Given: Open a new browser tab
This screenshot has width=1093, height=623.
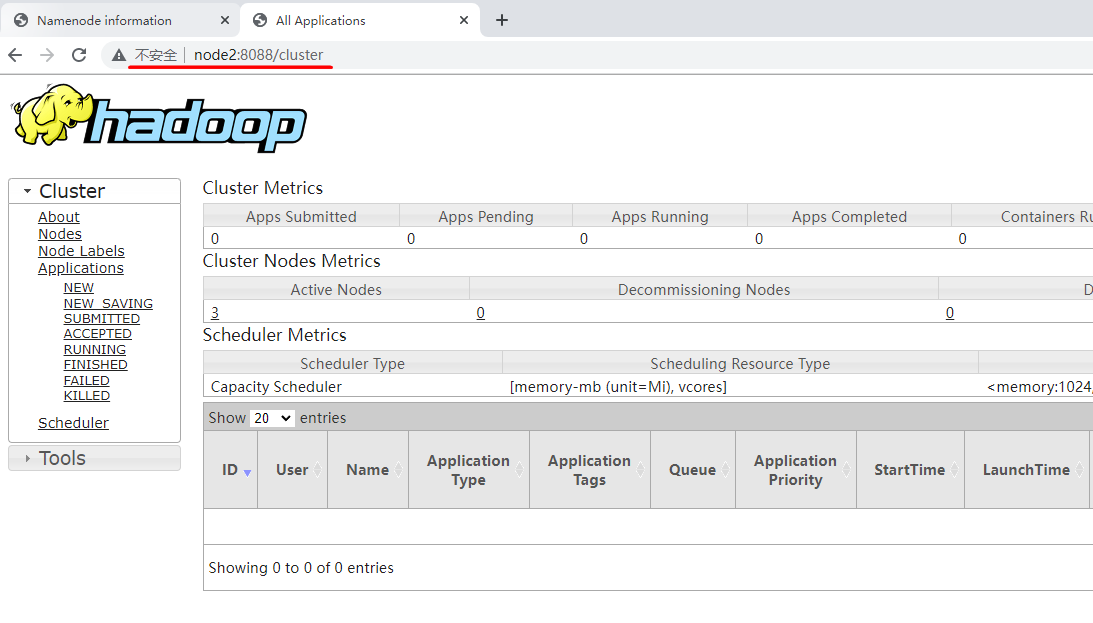Looking at the screenshot, I should pos(502,20).
